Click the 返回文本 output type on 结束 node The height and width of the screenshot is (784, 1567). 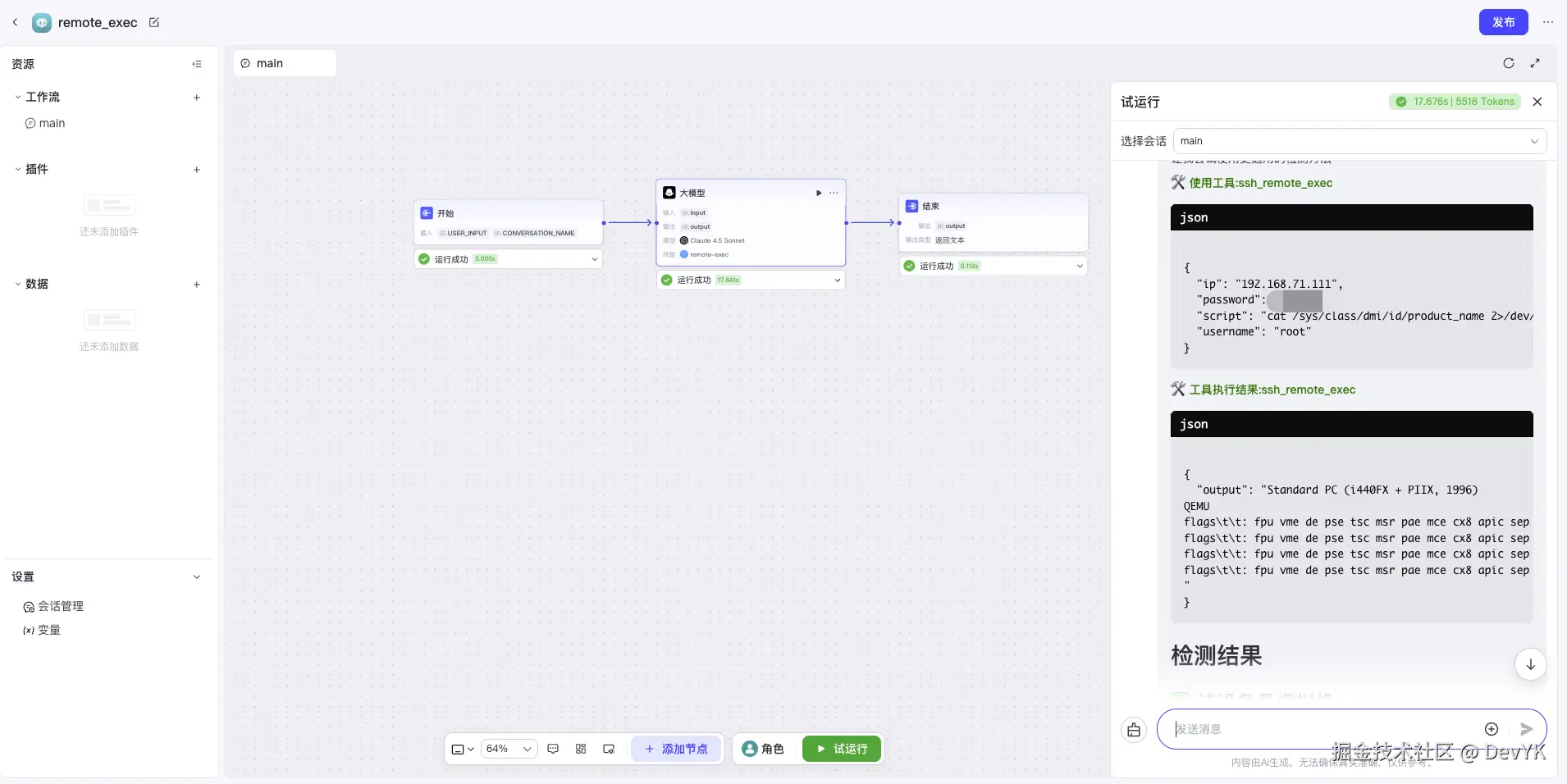pyautogui.click(x=950, y=240)
